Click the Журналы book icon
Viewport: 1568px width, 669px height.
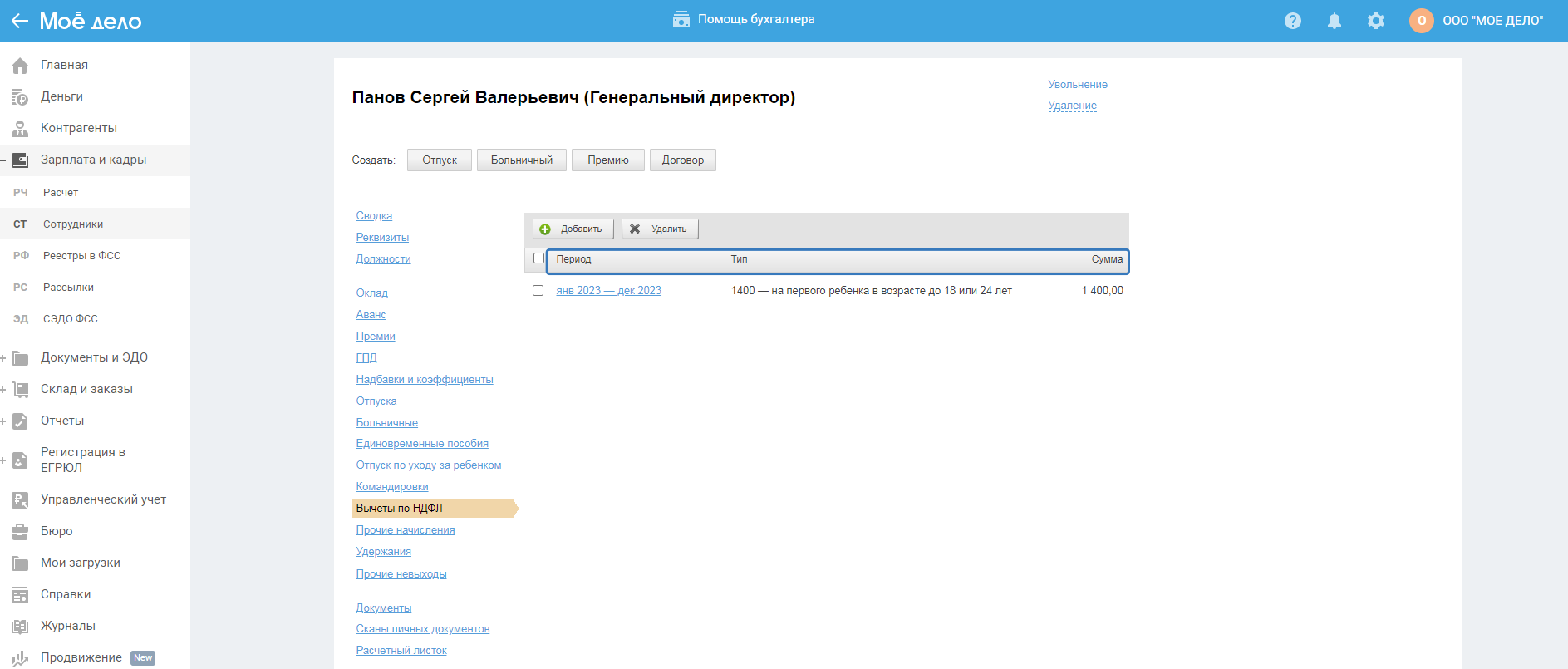(20, 627)
